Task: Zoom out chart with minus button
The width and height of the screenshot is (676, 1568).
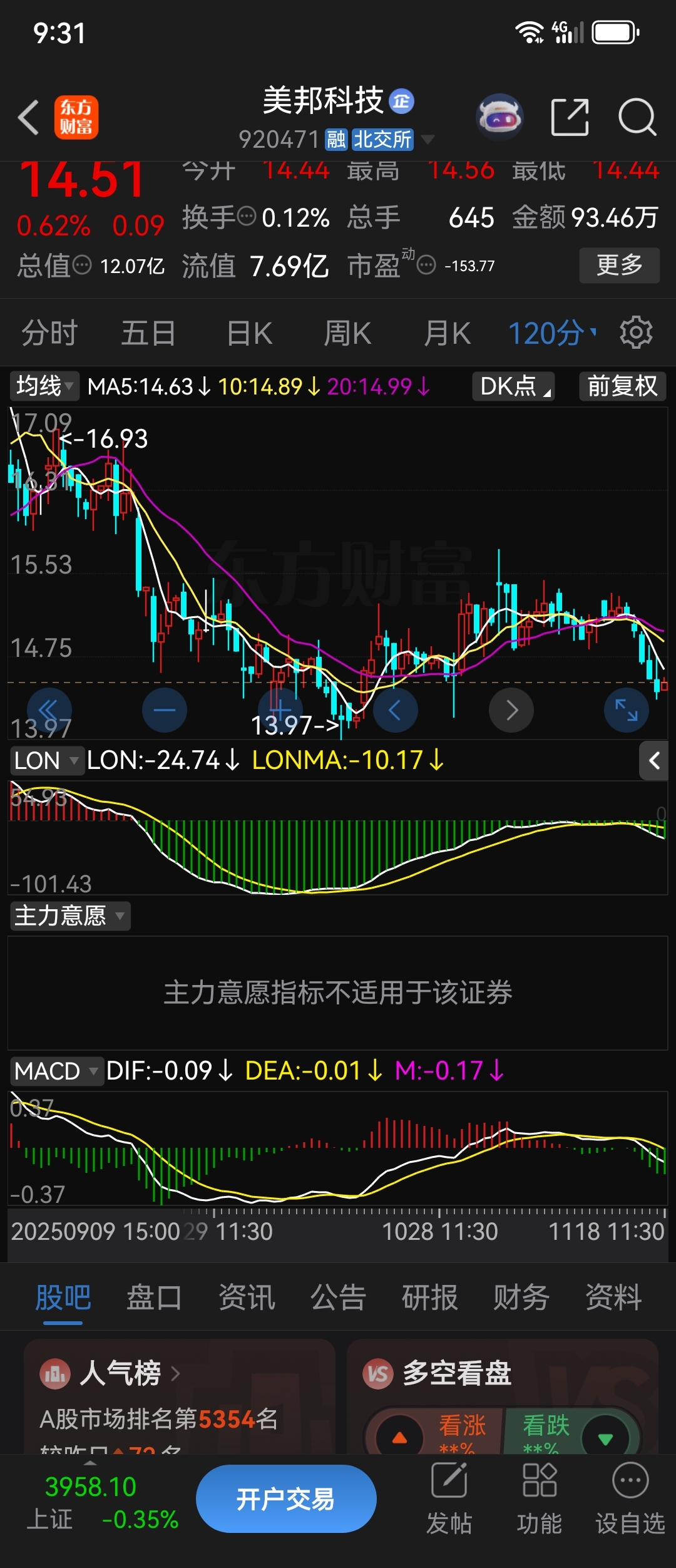Action: click(x=165, y=710)
